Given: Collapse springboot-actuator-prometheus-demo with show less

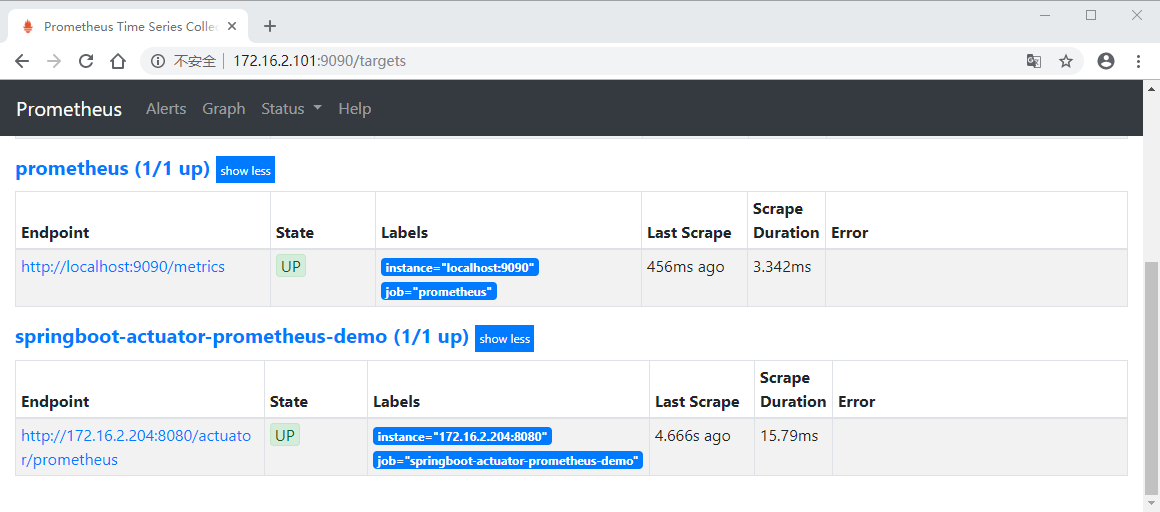Looking at the screenshot, I should (x=504, y=339).
